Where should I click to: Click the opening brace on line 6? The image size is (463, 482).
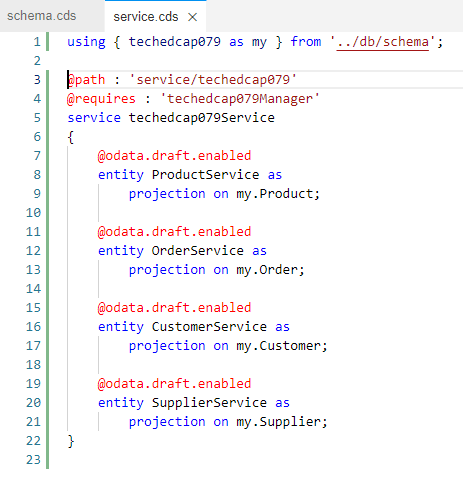coord(71,137)
